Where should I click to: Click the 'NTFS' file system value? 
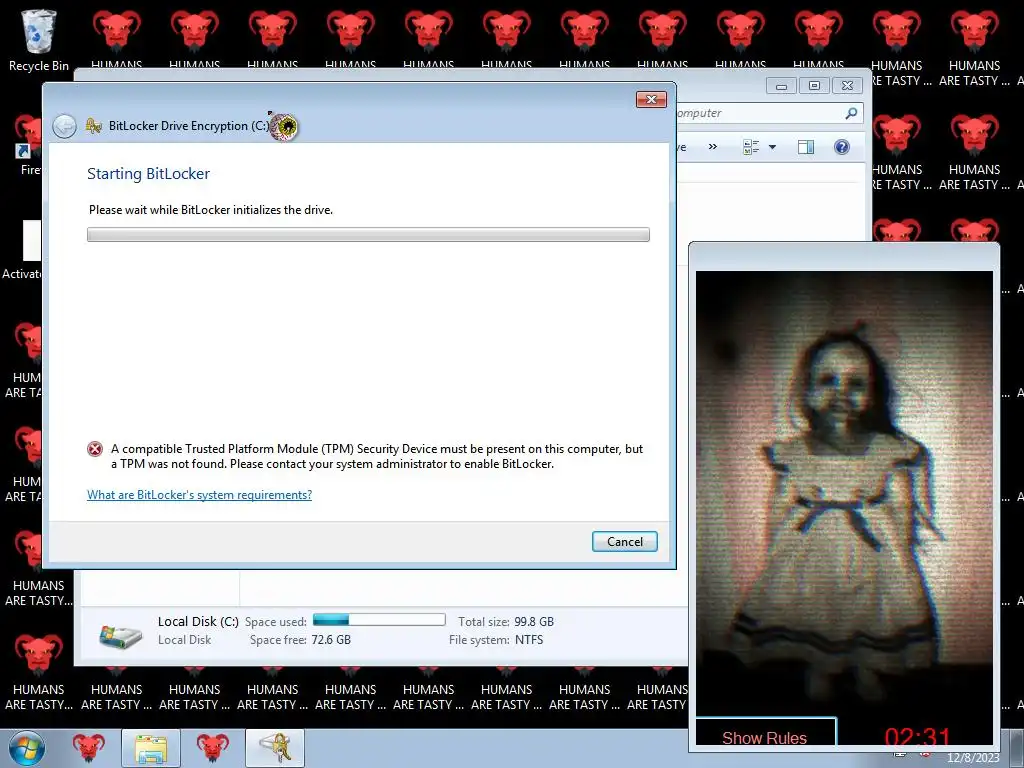tap(529, 640)
